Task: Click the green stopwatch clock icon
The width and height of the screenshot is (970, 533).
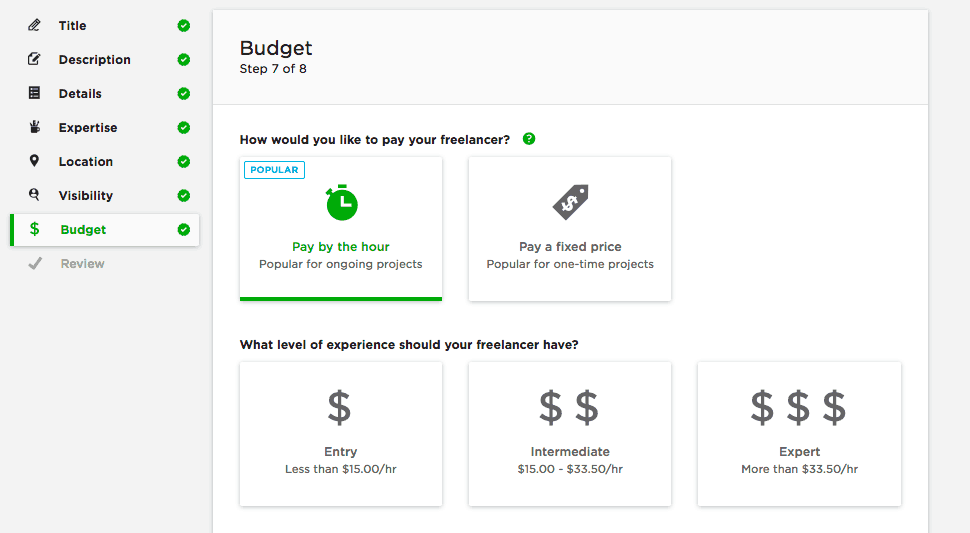Action: coord(341,202)
